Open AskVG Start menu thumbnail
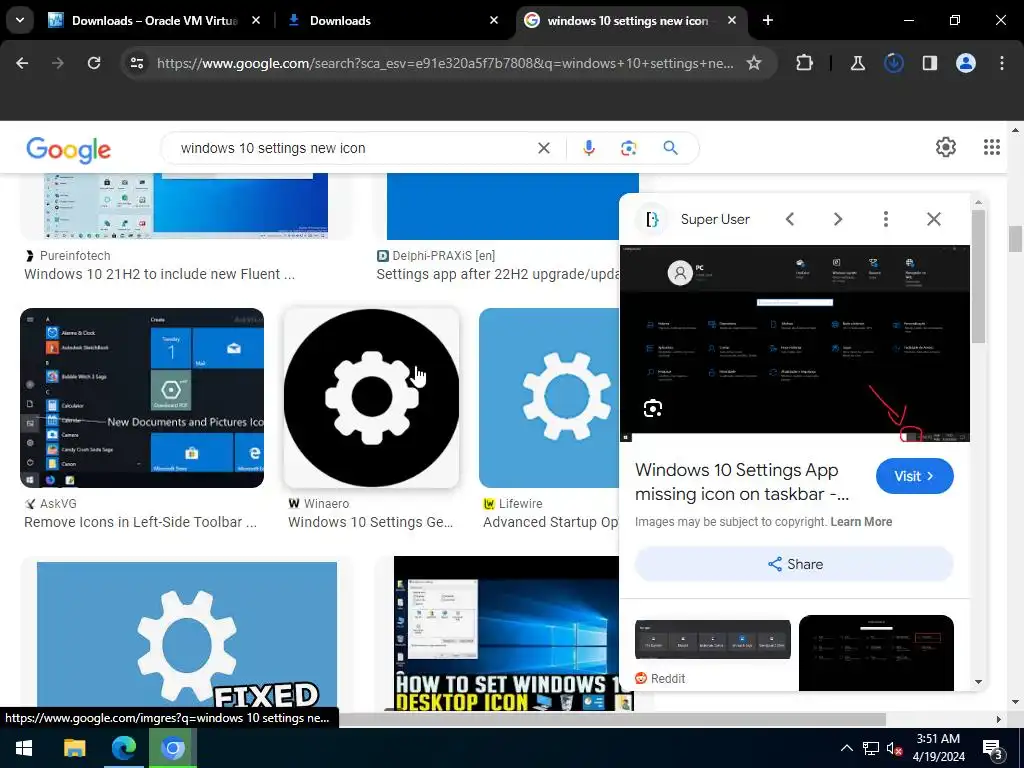Image resolution: width=1024 pixels, height=768 pixels. 142,398
